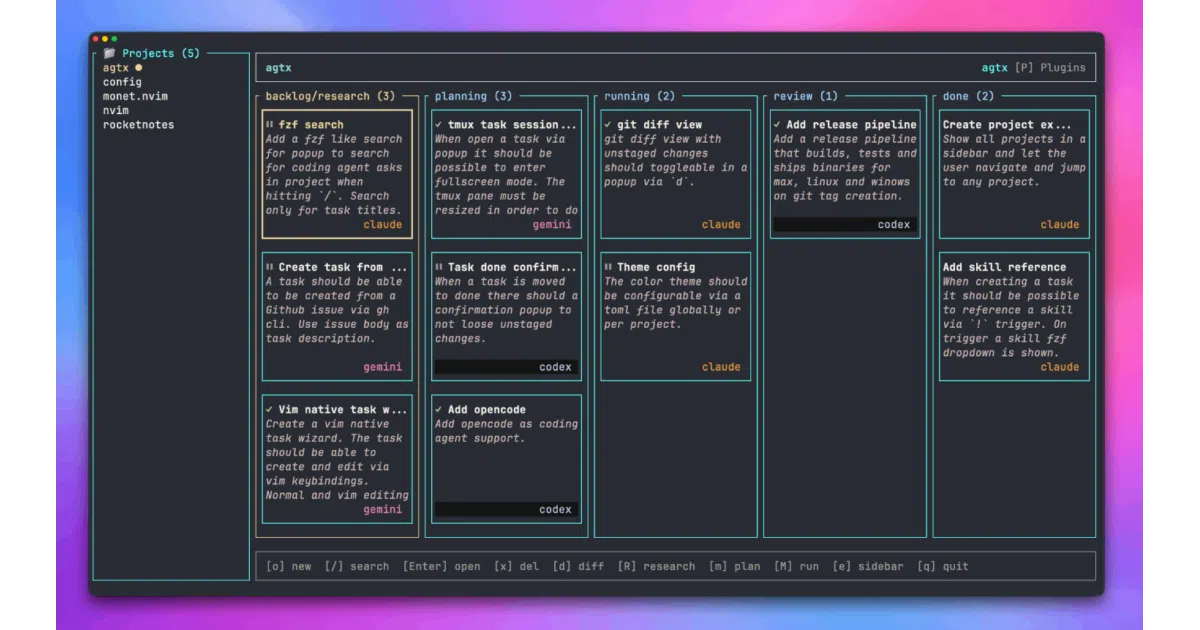Screen dimensions: 1200x630
Task: Click the Projects (5) panel title
Action: pyautogui.click(x=161, y=53)
